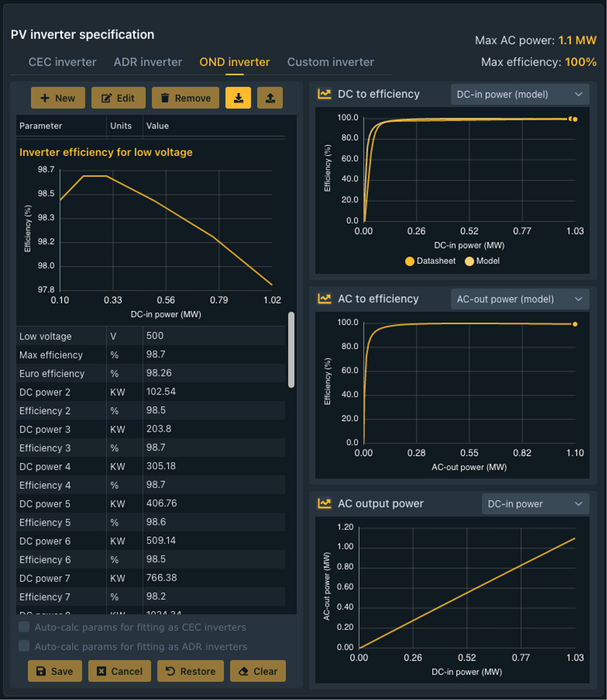
Task: Open the DC-in power (model) dropdown
Action: tap(520, 94)
